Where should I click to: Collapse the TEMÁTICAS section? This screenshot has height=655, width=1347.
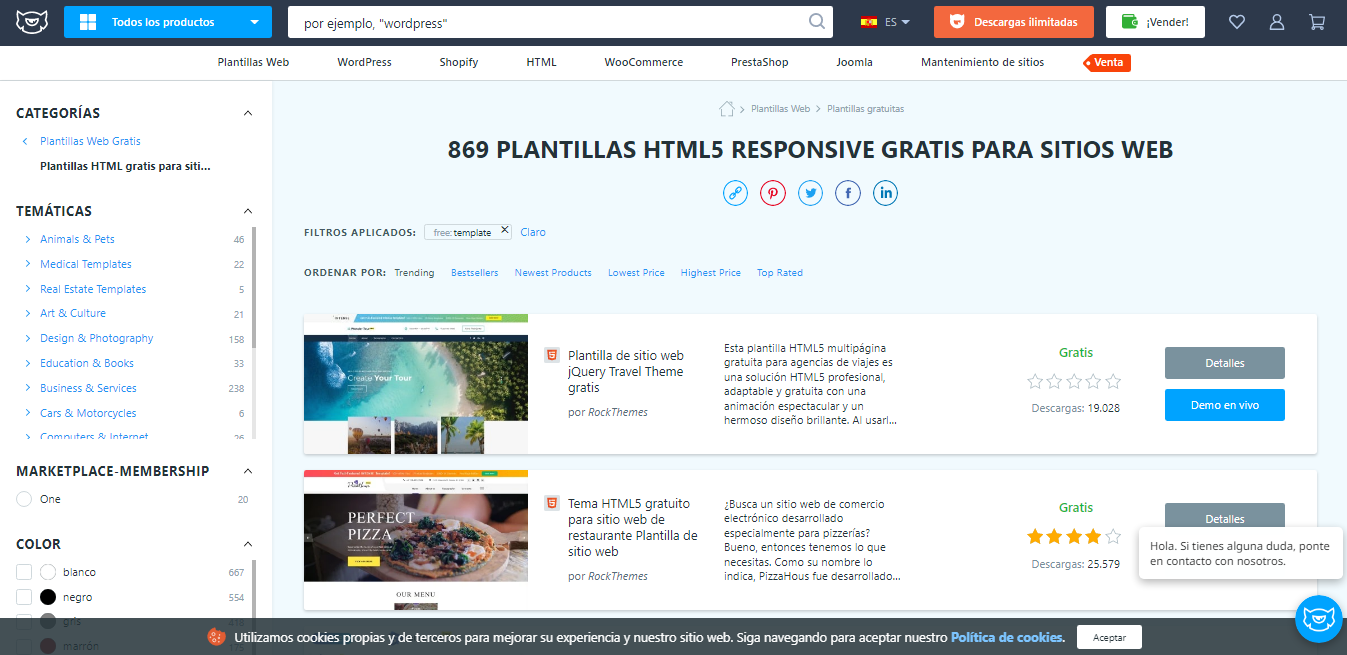click(x=248, y=211)
